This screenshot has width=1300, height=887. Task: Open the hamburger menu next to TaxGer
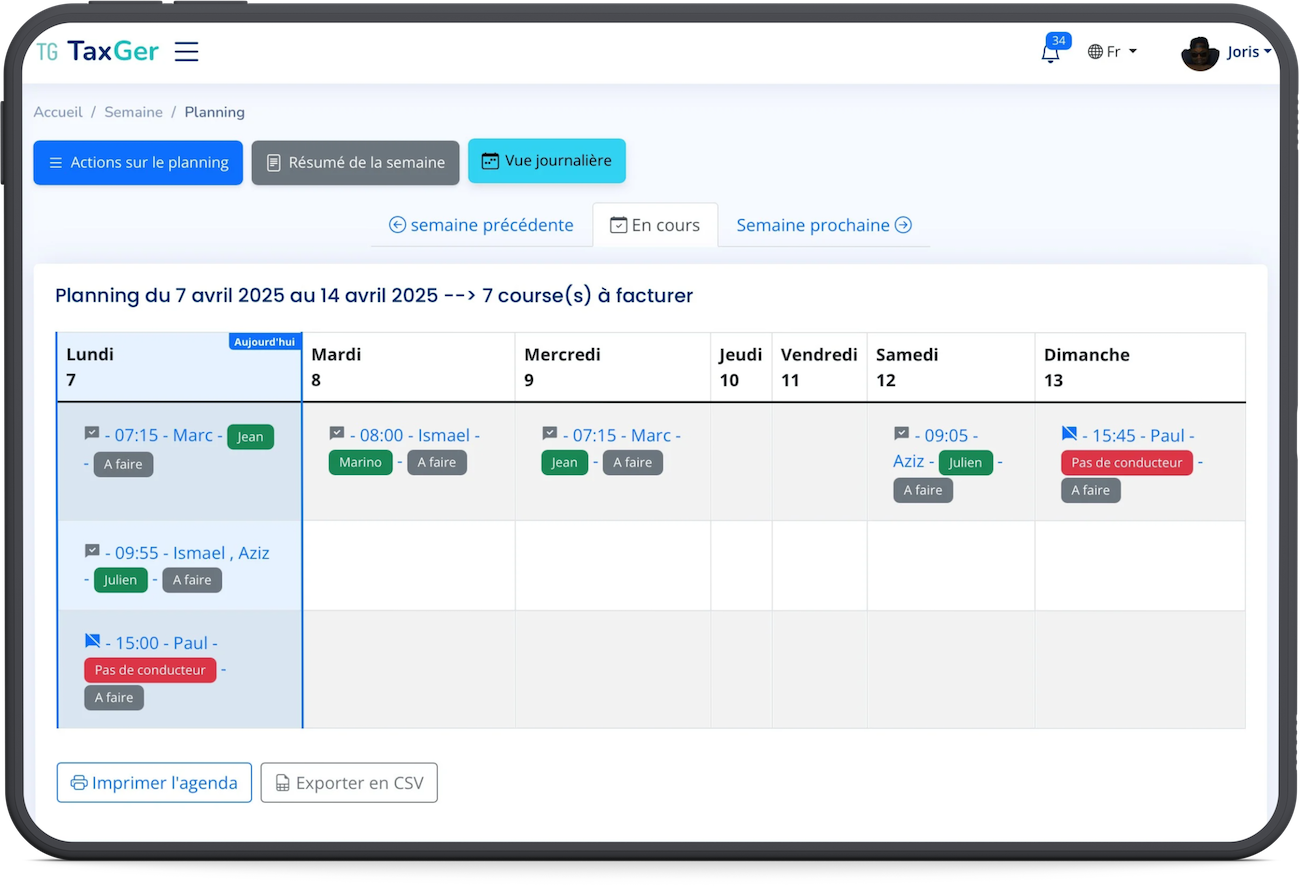click(x=186, y=52)
